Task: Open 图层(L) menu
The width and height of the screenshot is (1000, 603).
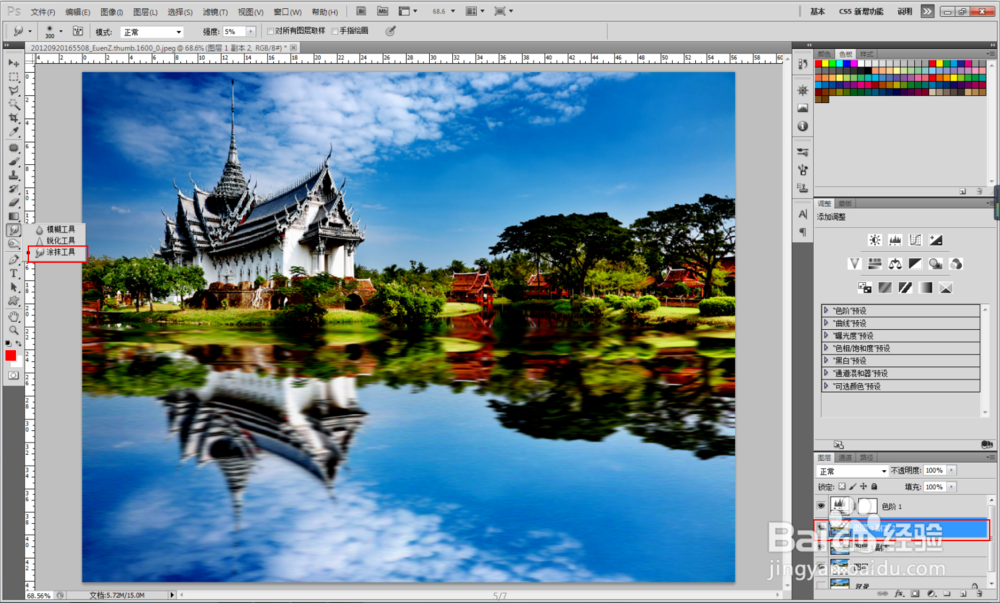Action: tap(145, 12)
